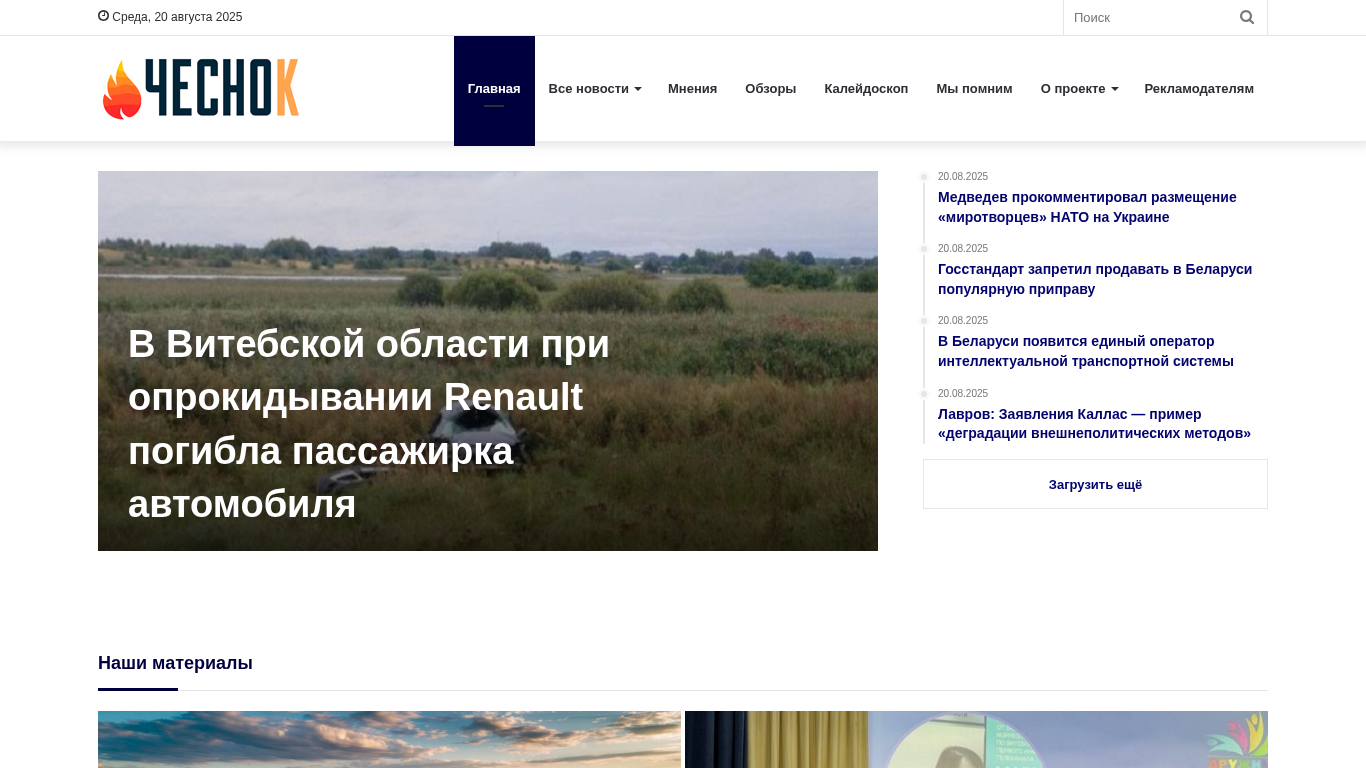The image size is (1366, 768).
Task: Open the Мнения section
Action: click(692, 89)
